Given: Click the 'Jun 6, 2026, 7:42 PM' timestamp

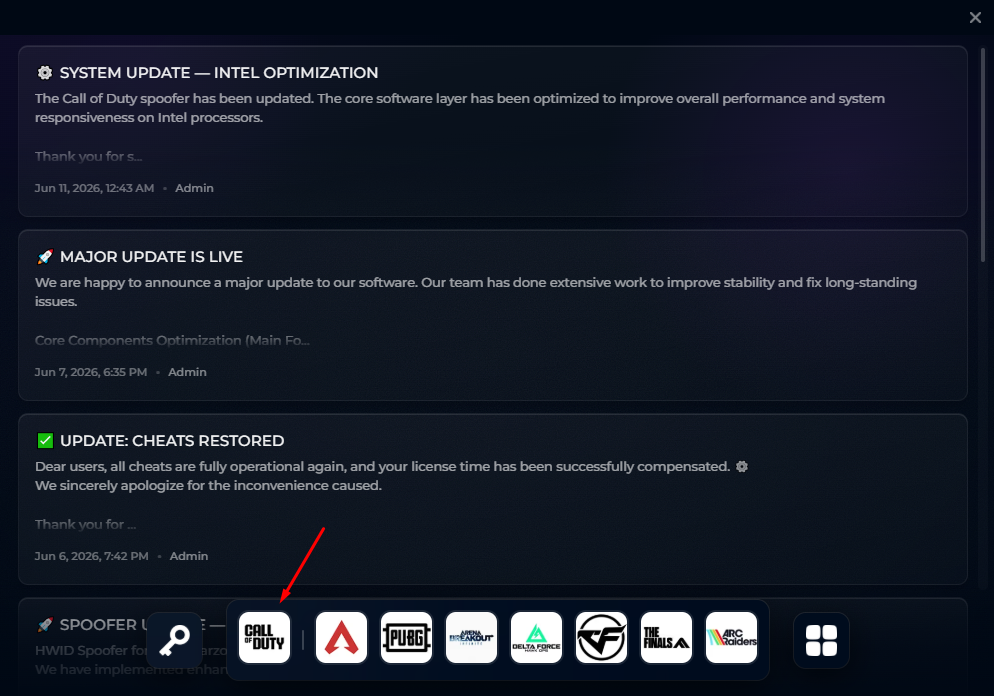Looking at the screenshot, I should tap(91, 556).
